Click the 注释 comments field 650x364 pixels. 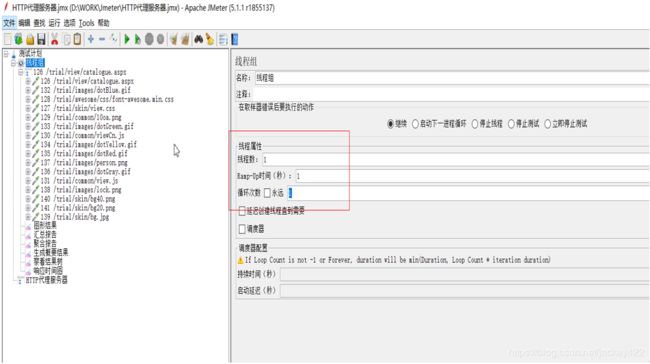click(452, 95)
